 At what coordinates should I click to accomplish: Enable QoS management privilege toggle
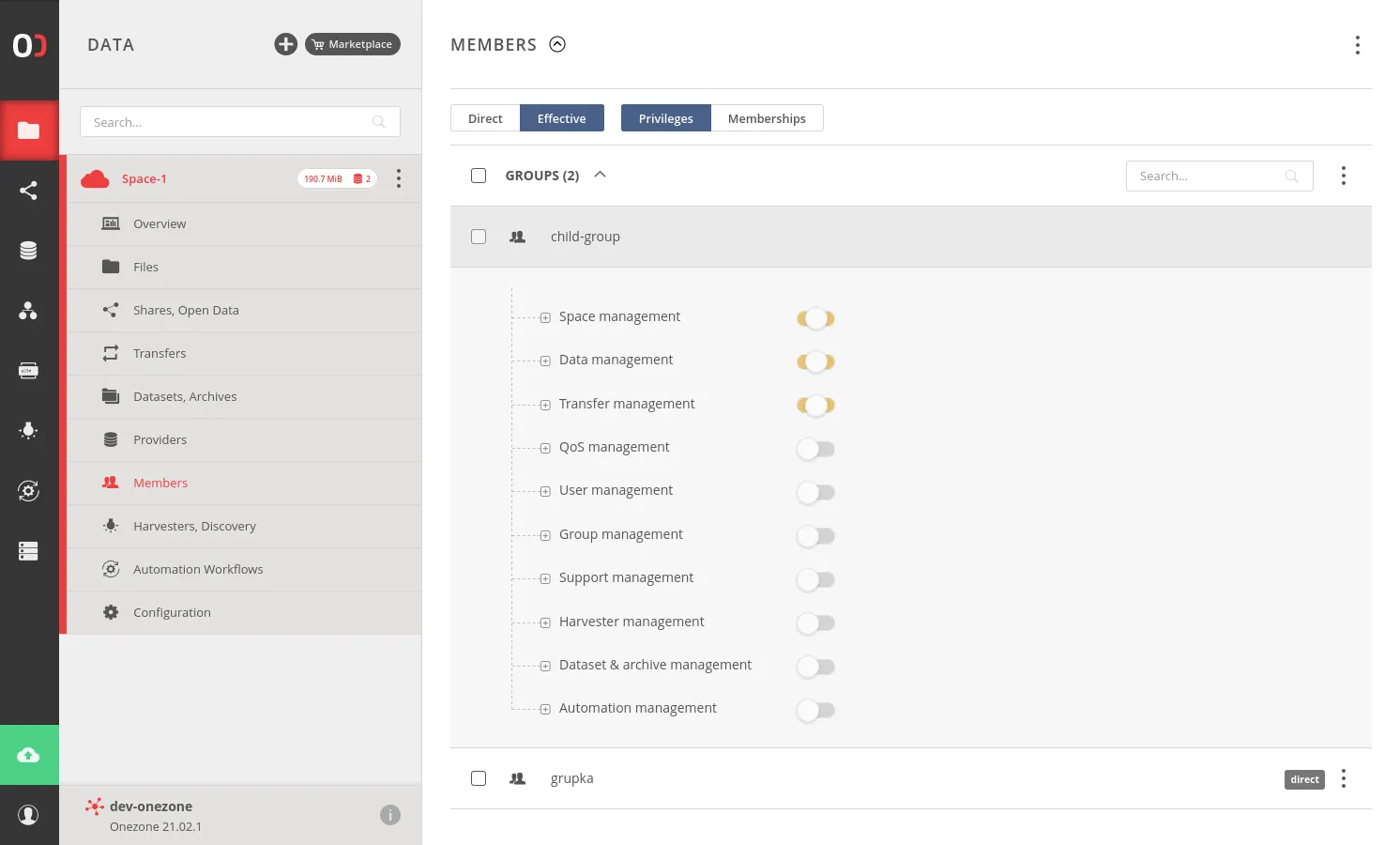click(815, 449)
